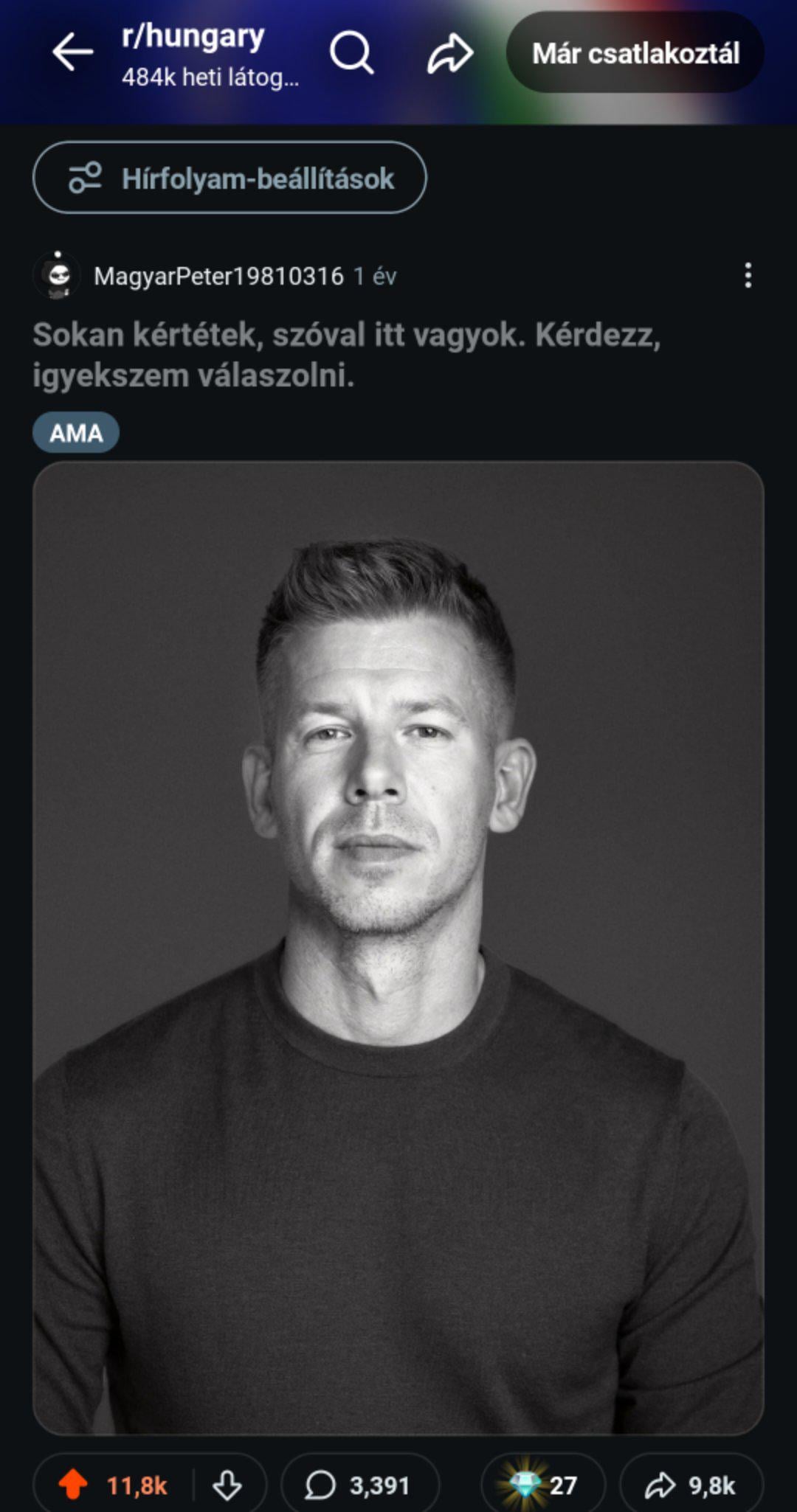Tap the poster's avatar icon

click(x=58, y=275)
